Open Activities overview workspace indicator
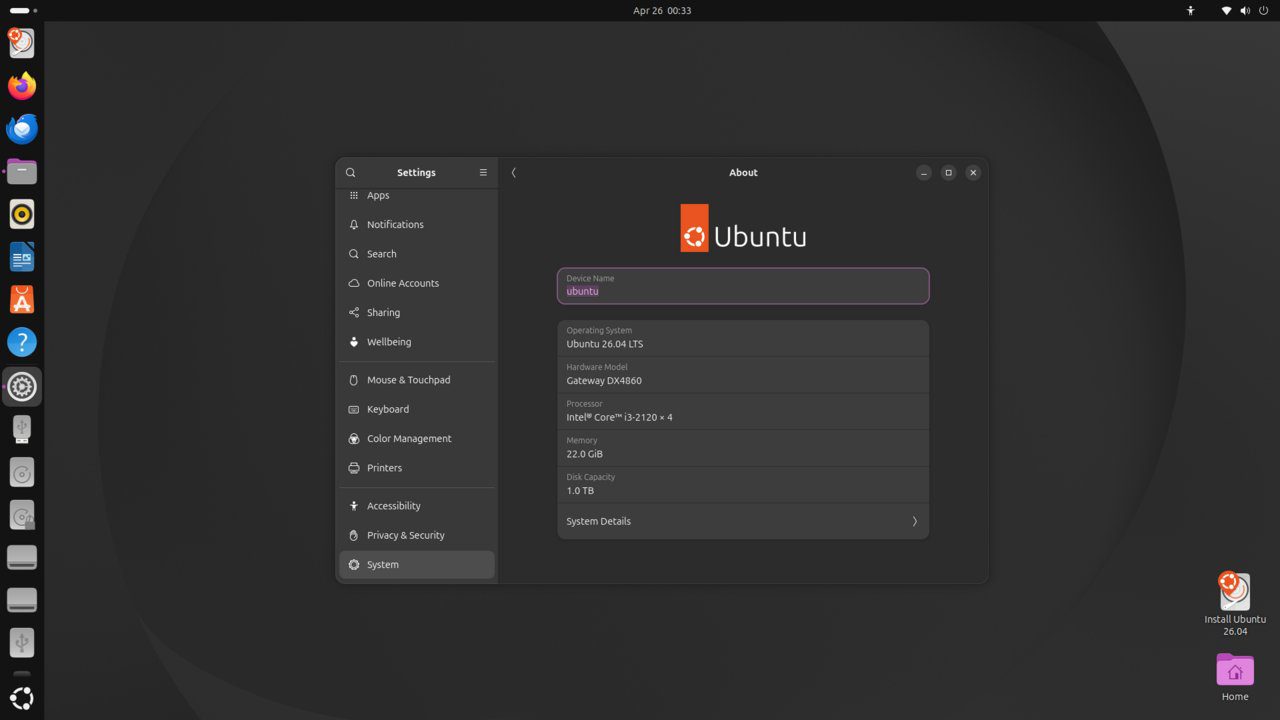The image size is (1280, 720). [x=22, y=10]
